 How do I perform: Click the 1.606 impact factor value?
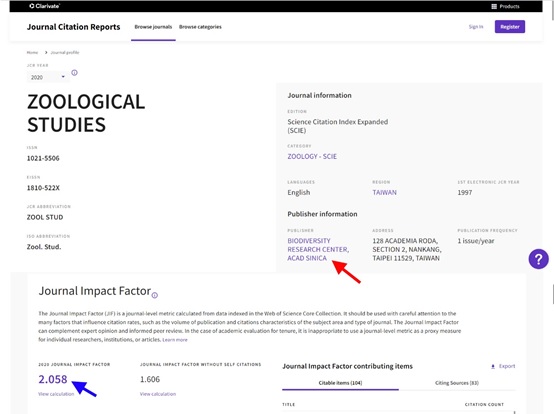[x=150, y=379]
